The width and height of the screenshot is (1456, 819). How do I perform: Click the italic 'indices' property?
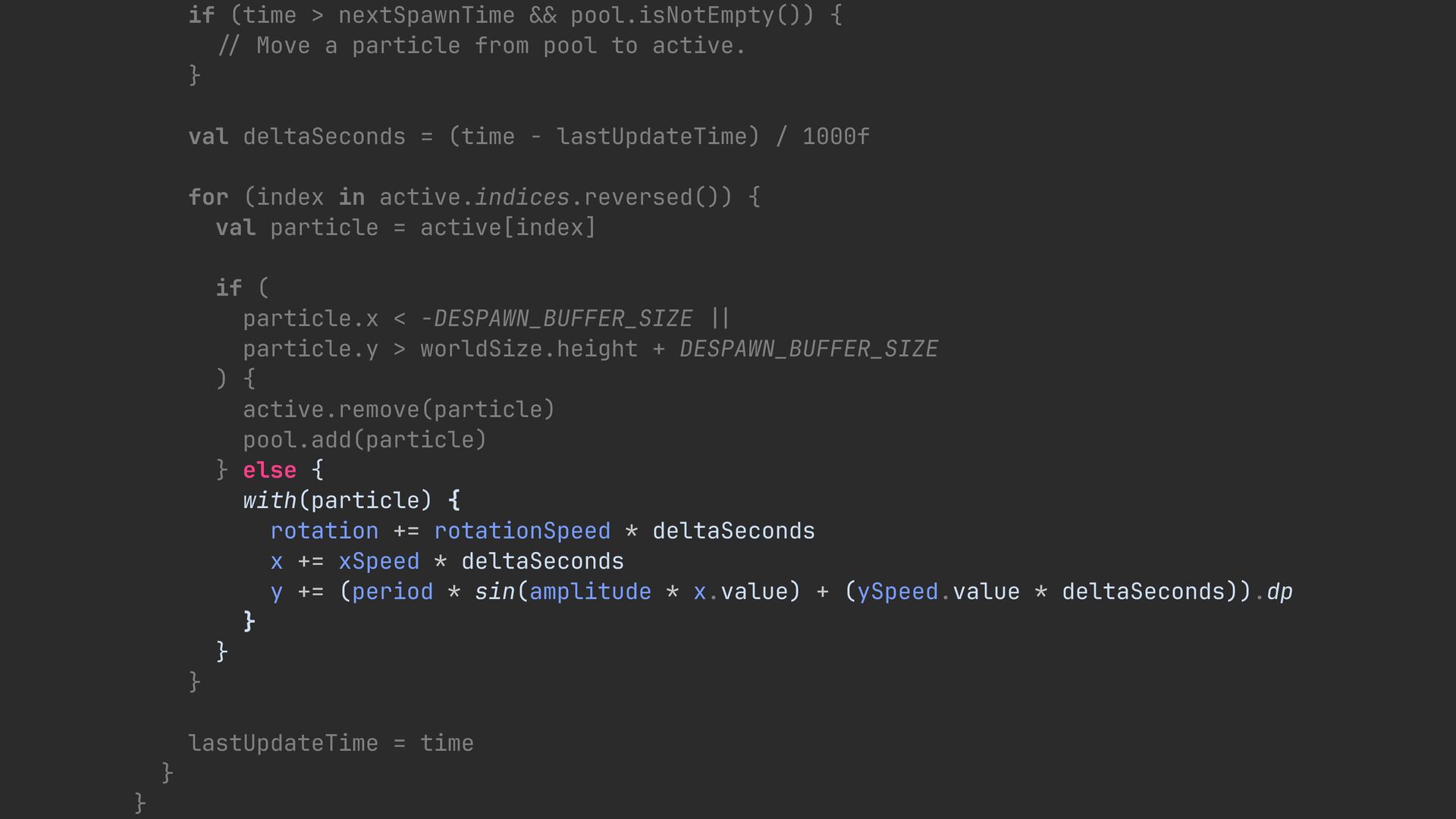522,197
